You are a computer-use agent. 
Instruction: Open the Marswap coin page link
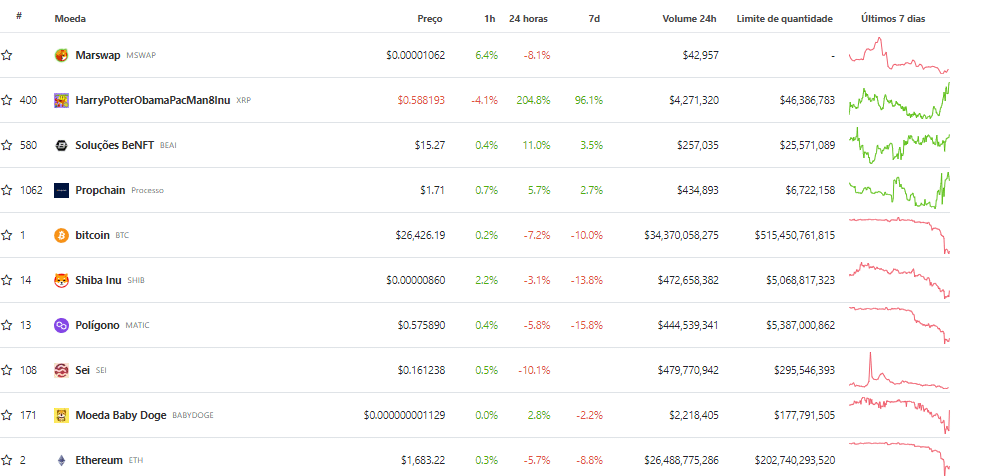click(97, 55)
